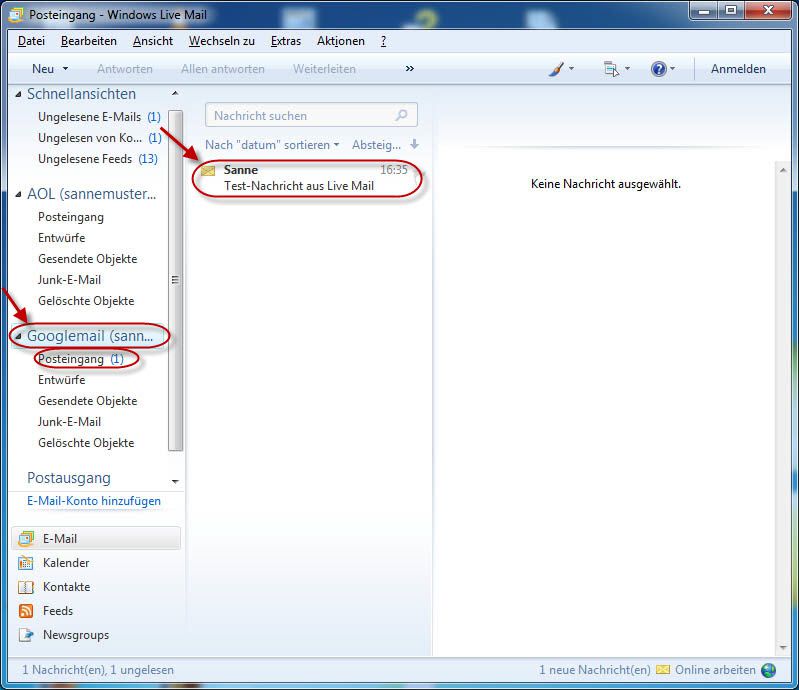The image size is (799, 690).
Task: Open the Wechseln zu menu
Action: [x=221, y=41]
